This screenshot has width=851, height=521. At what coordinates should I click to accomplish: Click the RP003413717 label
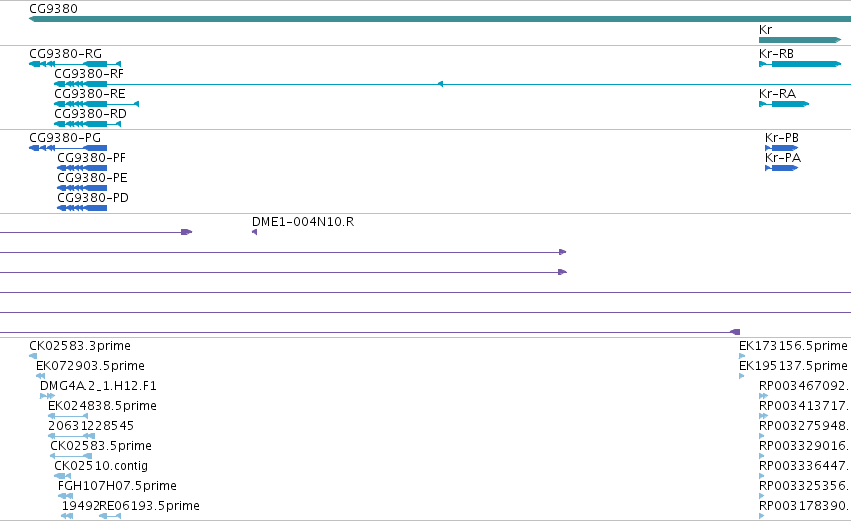(803, 406)
